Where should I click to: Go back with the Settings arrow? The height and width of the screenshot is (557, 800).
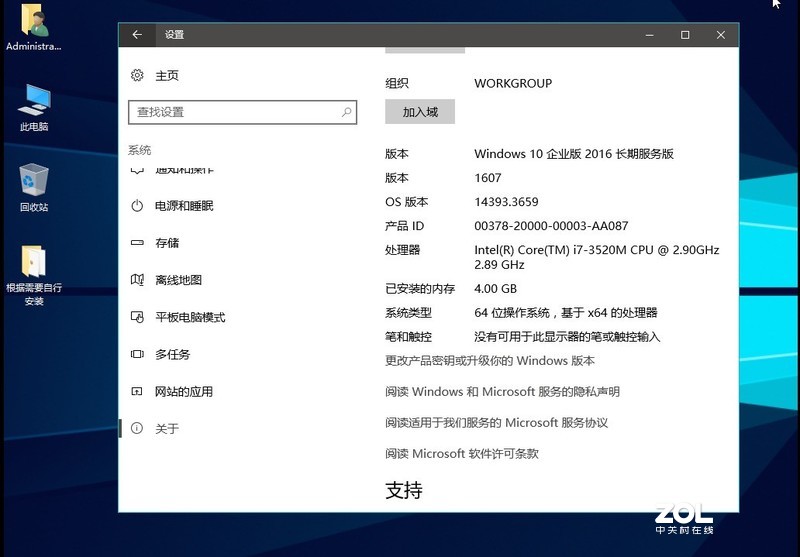click(x=137, y=35)
